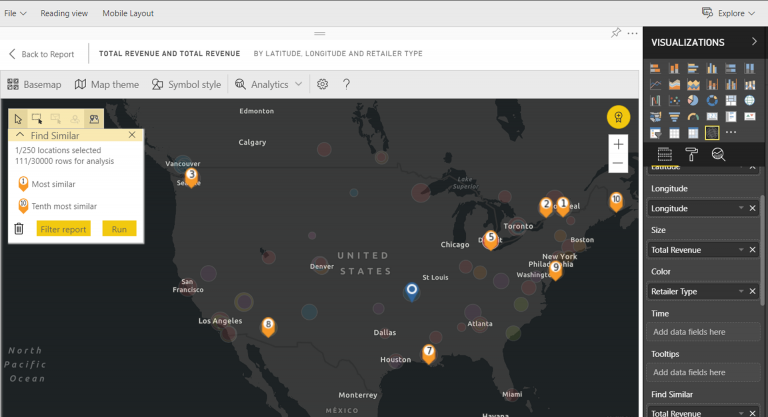Activate the Find Similar tool icon
The height and width of the screenshot is (417, 768).
pos(94,119)
